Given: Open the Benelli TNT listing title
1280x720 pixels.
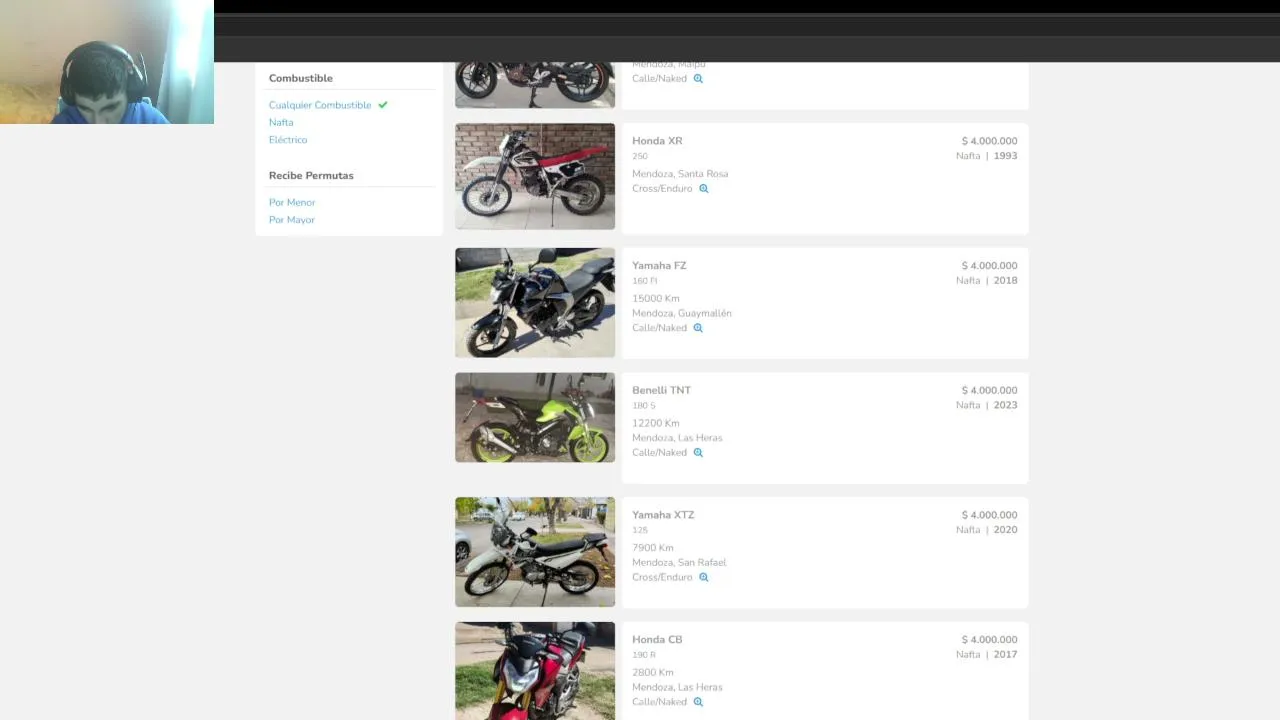Looking at the screenshot, I should [x=661, y=390].
